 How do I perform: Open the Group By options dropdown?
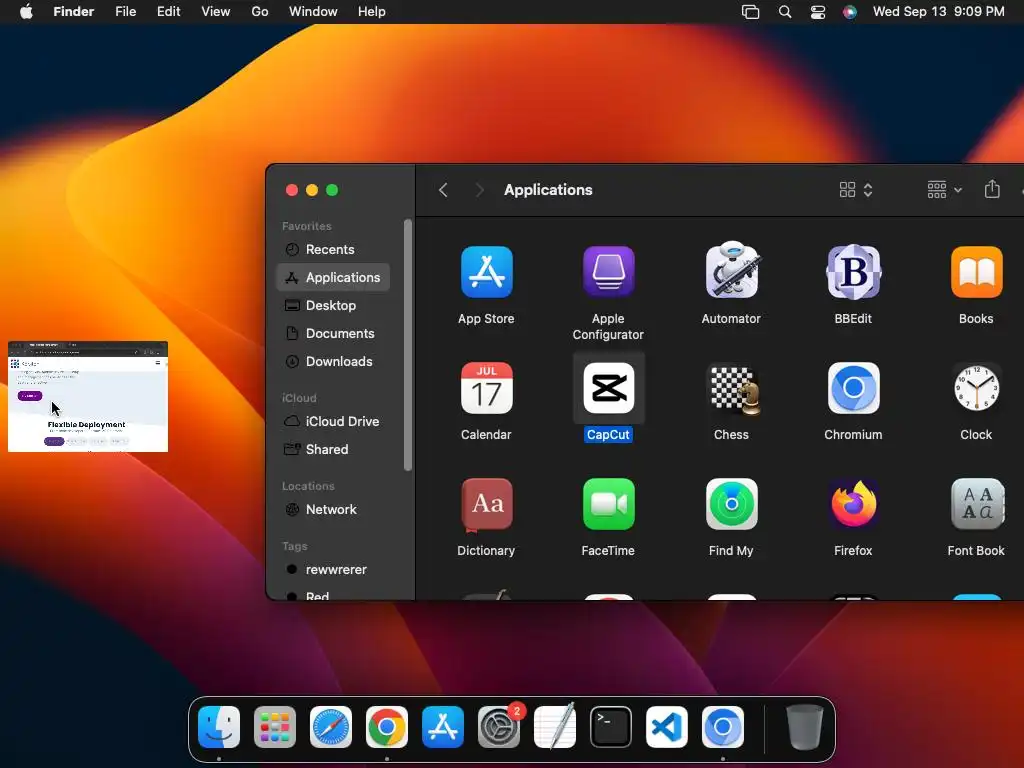[x=944, y=190]
